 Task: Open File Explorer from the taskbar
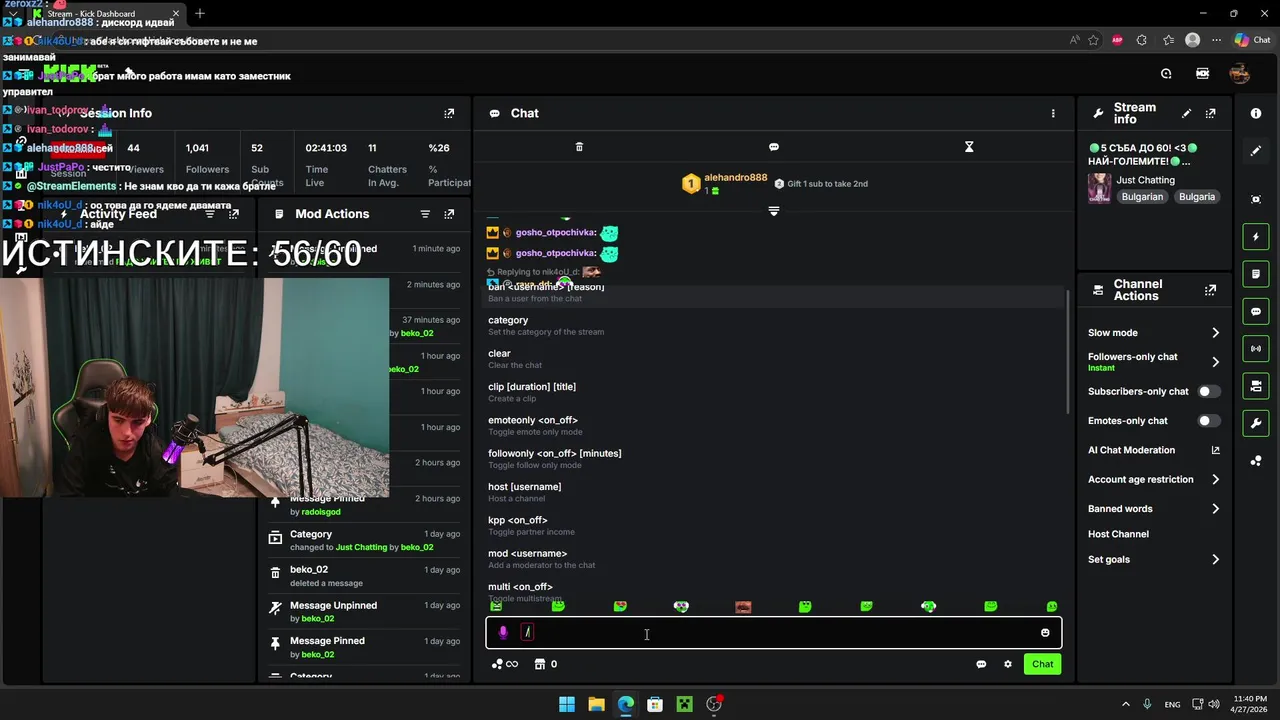click(596, 704)
